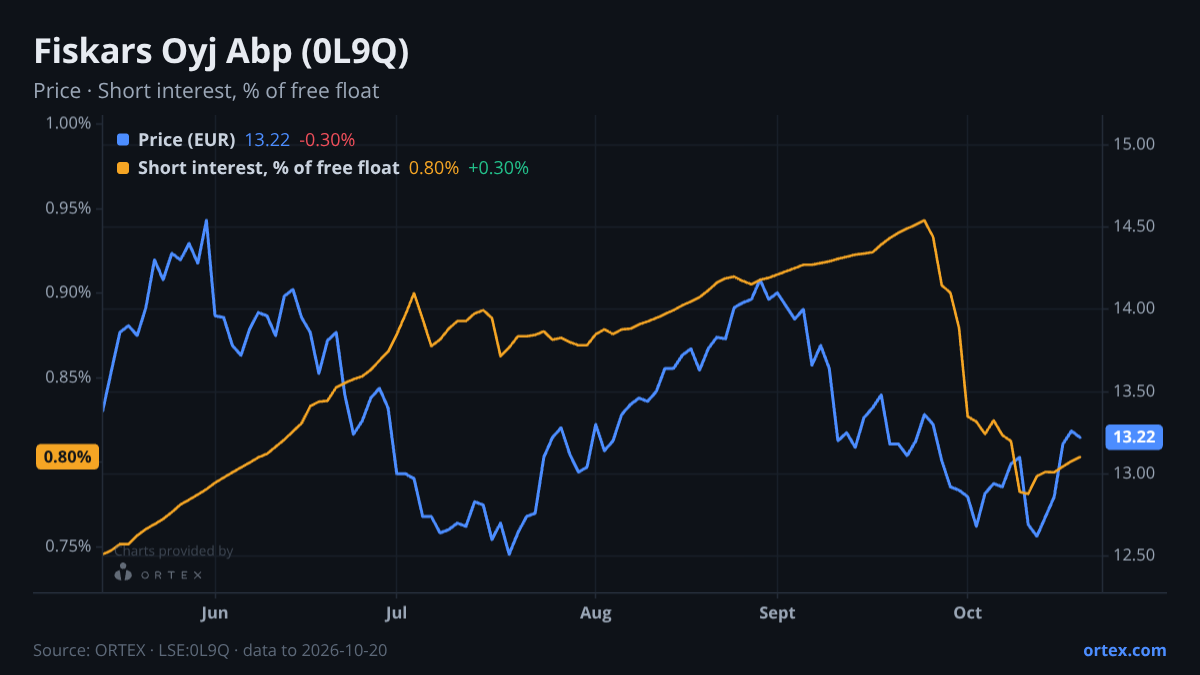The image size is (1200, 675).
Task: Click the 1.00% left axis label
Action: tap(68, 123)
